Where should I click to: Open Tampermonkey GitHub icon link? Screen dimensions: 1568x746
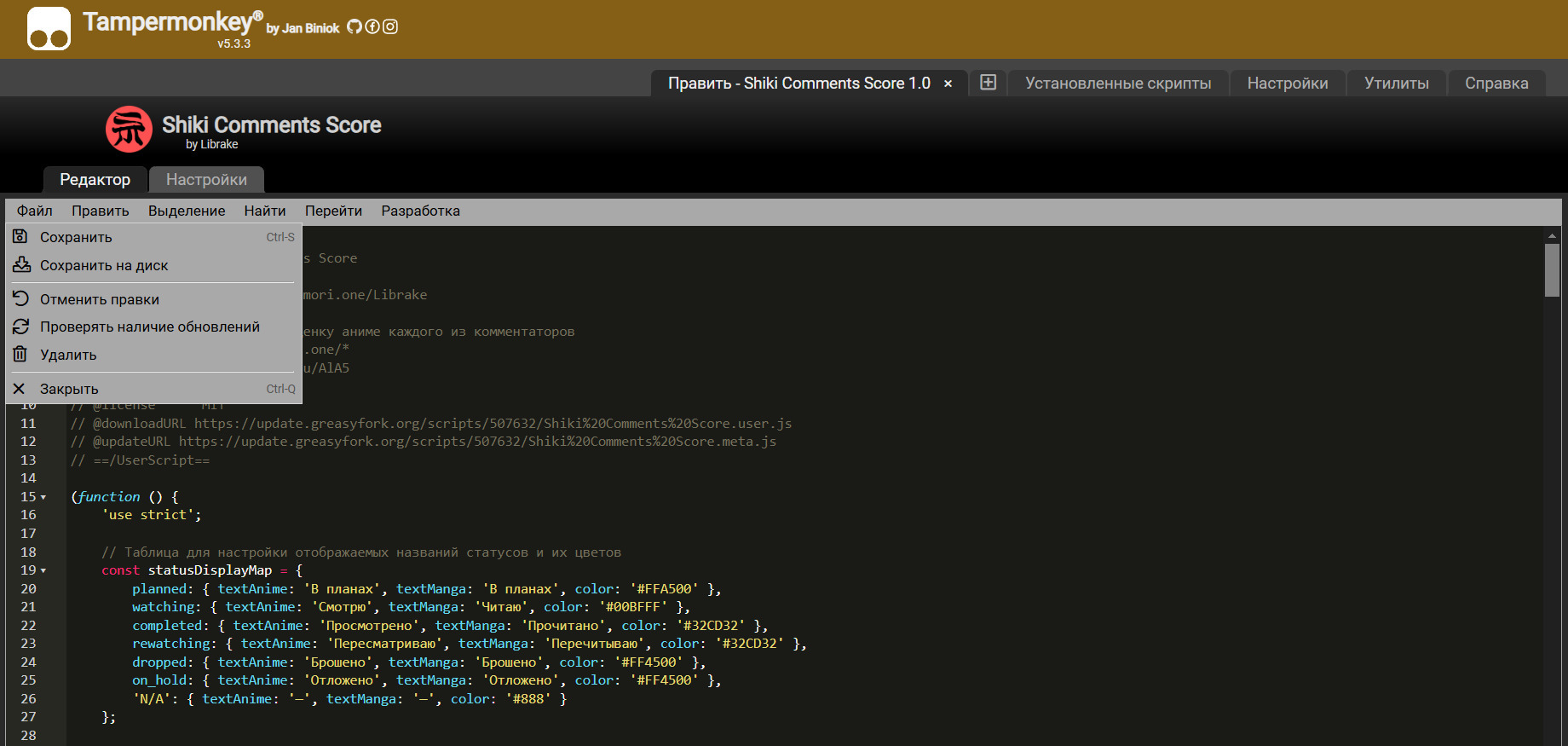click(354, 27)
